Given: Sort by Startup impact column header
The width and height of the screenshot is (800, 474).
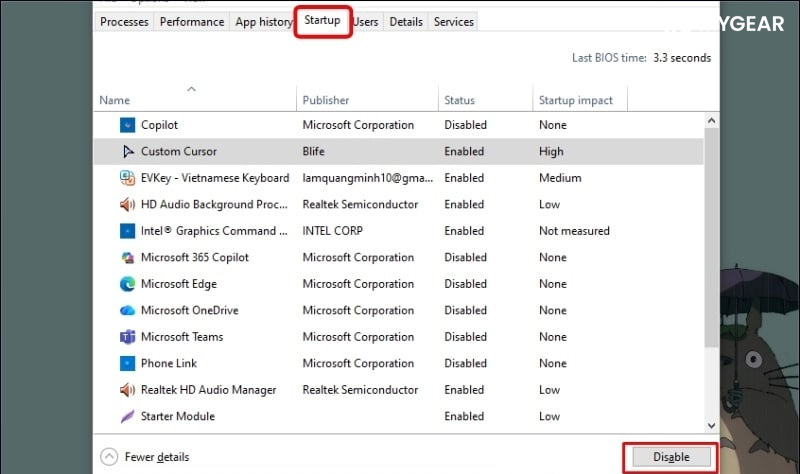Looking at the screenshot, I should pyautogui.click(x=578, y=100).
